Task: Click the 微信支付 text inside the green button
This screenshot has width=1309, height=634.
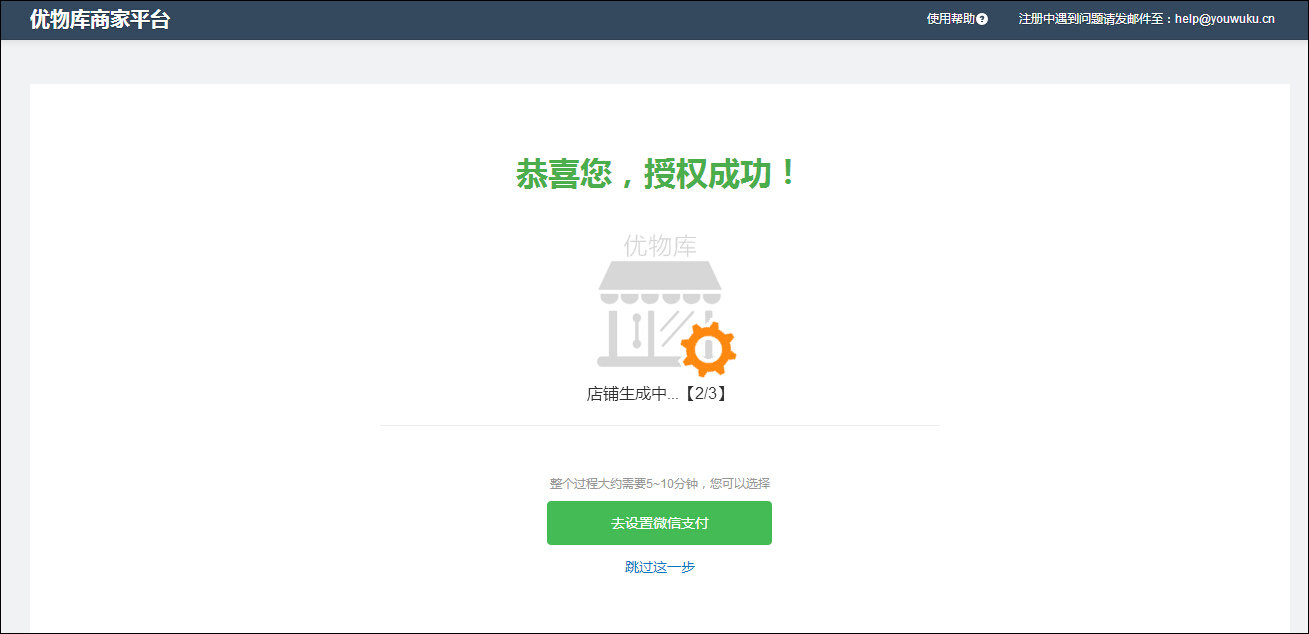Action: tap(681, 523)
